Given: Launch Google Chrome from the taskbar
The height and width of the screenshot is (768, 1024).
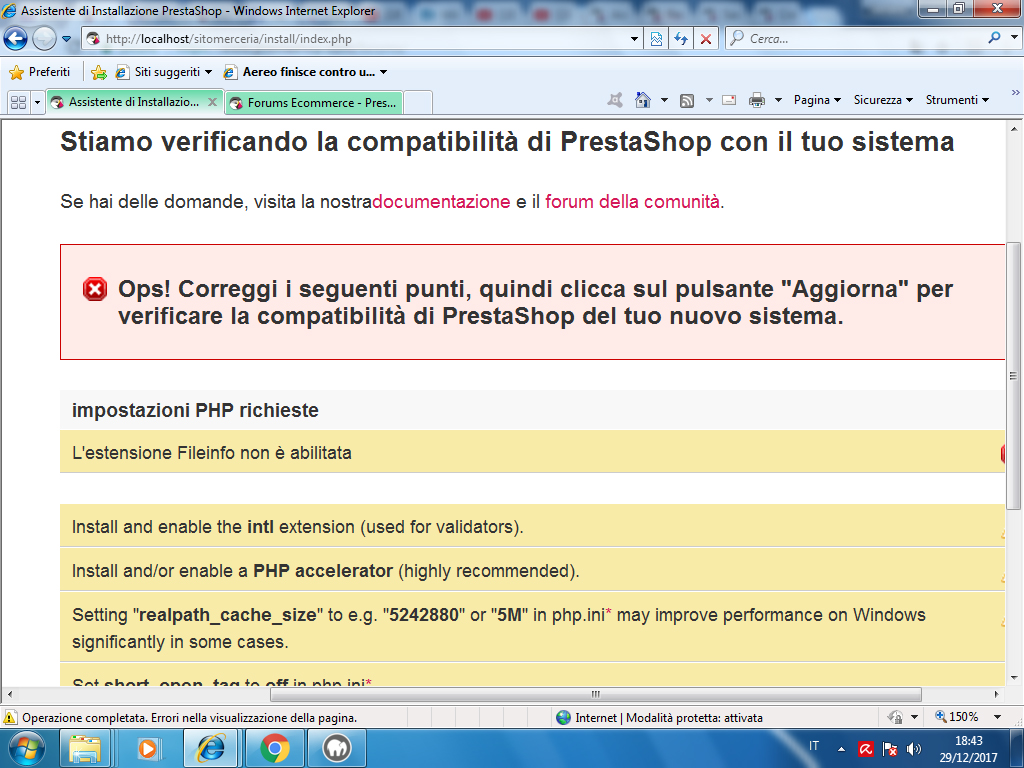Looking at the screenshot, I should coord(274,748).
